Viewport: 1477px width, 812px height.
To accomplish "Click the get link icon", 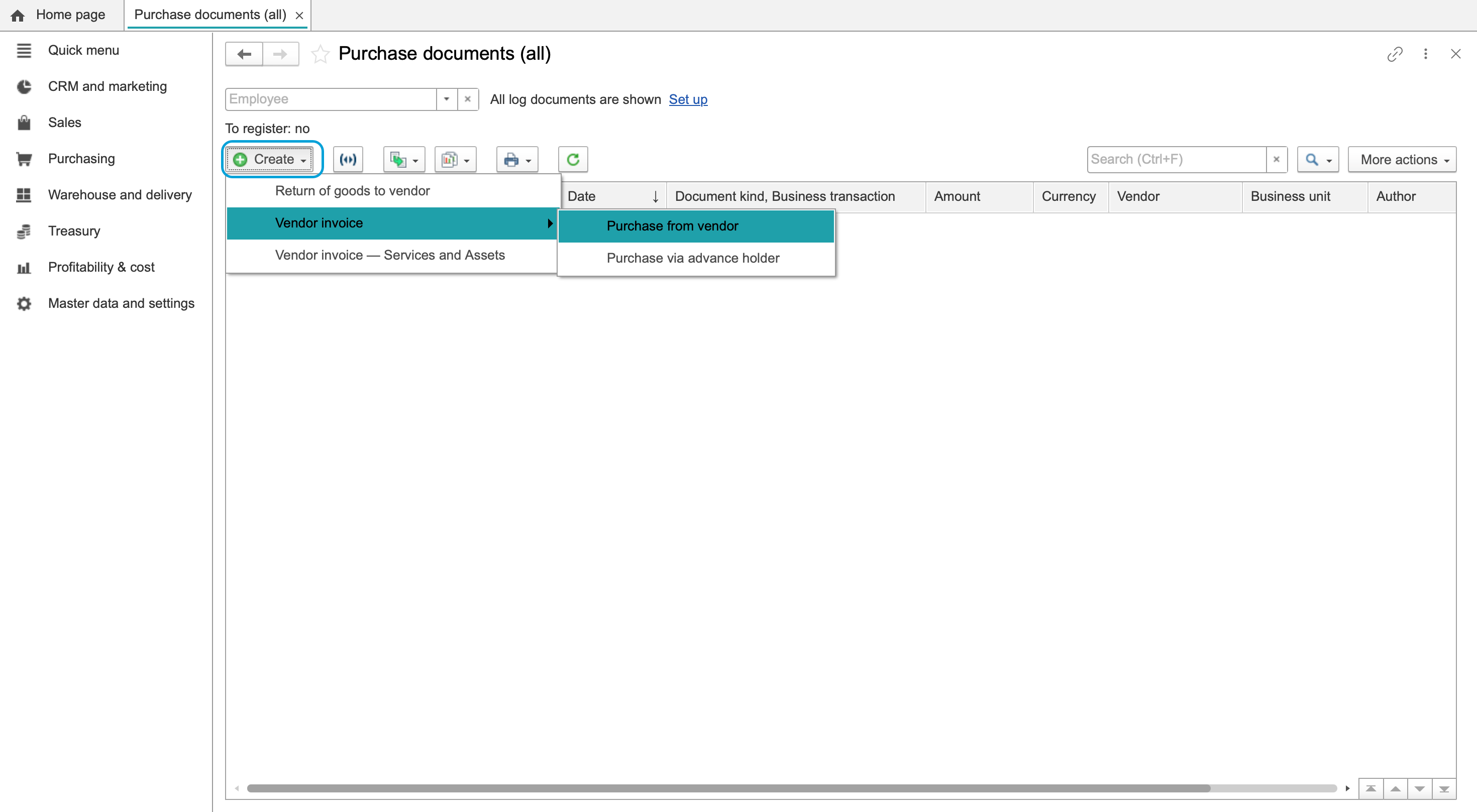I will tap(1395, 54).
